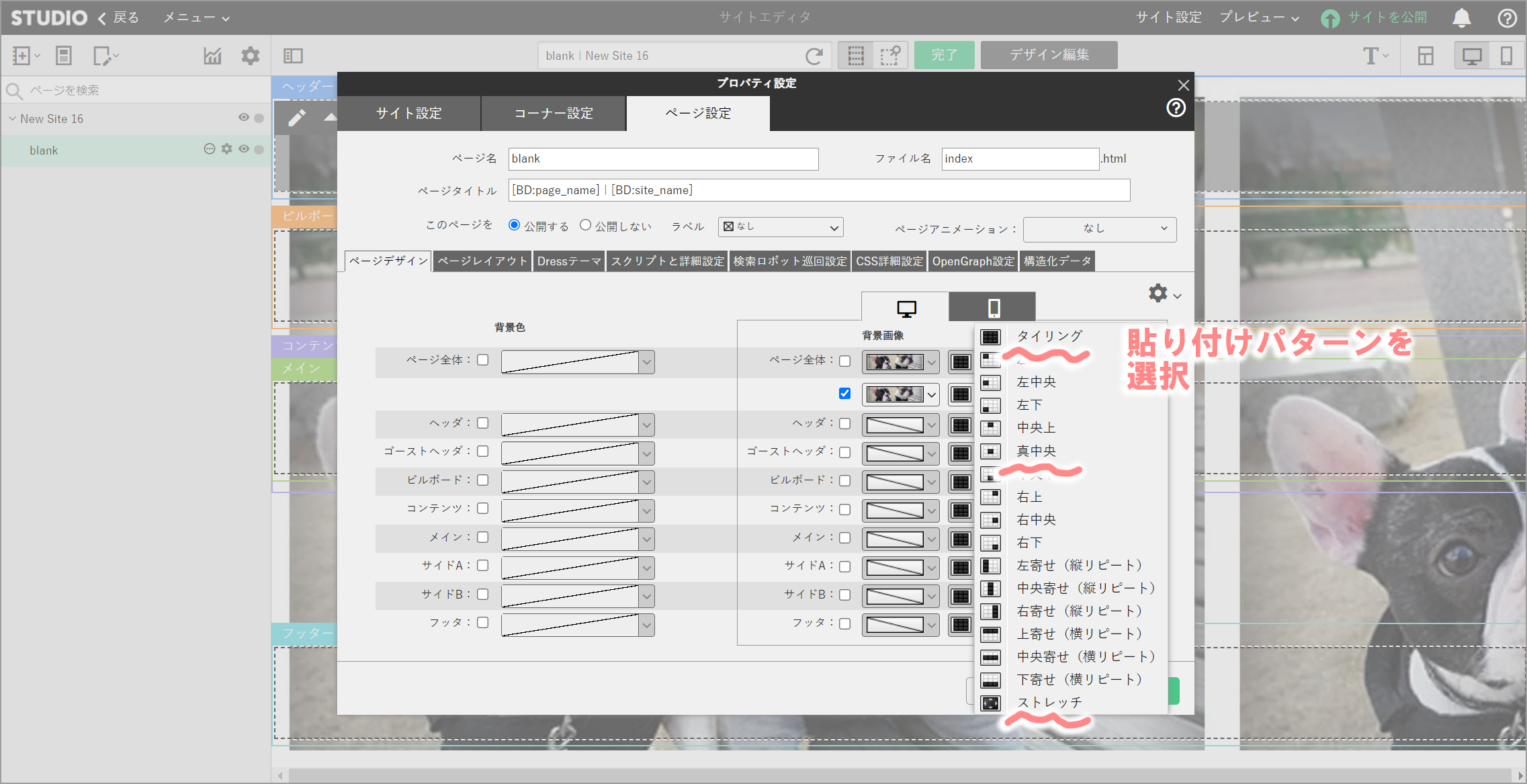Click the reload icon in page bar
The image size is (1527, 784).
pos(814,56)
